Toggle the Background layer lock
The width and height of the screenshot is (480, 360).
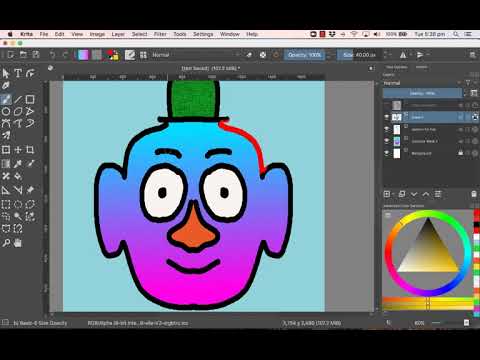click(x=460, y=153)
